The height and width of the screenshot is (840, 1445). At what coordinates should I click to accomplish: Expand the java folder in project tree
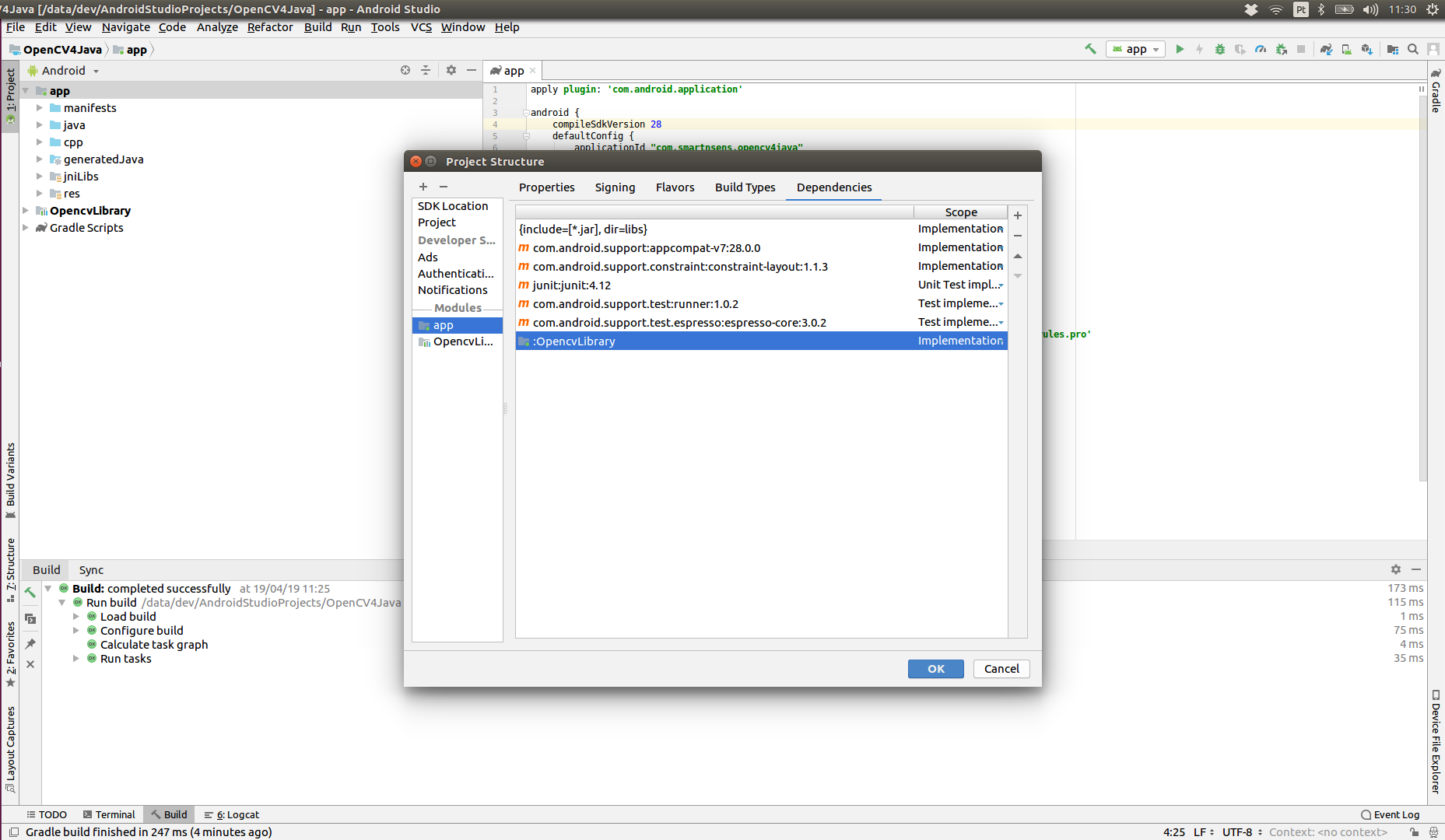pyautogui.click(x=40, y=125)
